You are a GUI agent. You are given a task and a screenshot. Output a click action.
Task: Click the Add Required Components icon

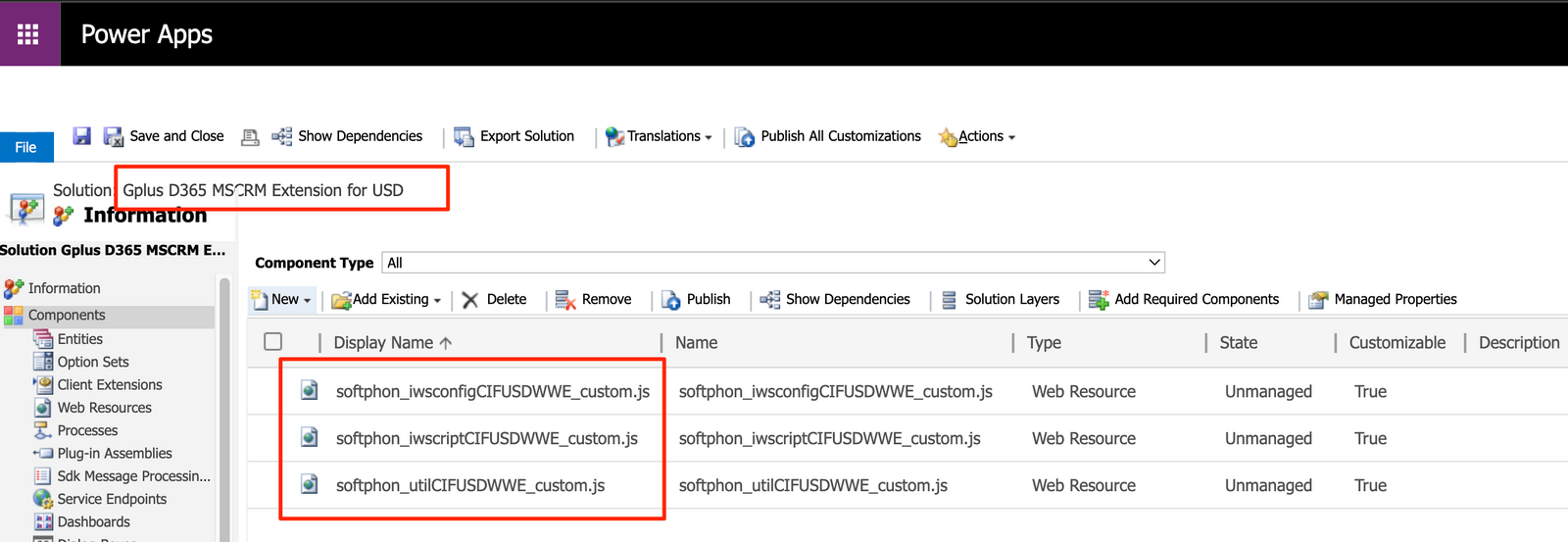click(1099, 300)
